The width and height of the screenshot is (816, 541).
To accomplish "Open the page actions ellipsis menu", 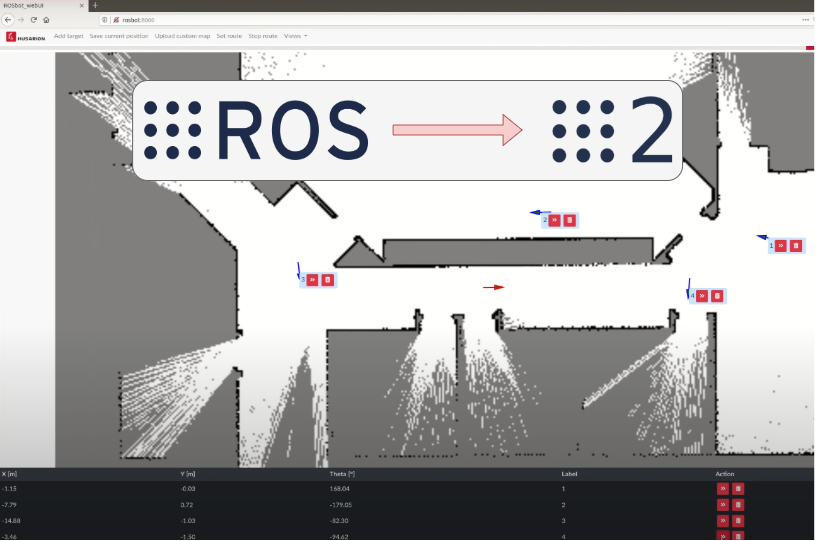I will [x=806, y=20].
